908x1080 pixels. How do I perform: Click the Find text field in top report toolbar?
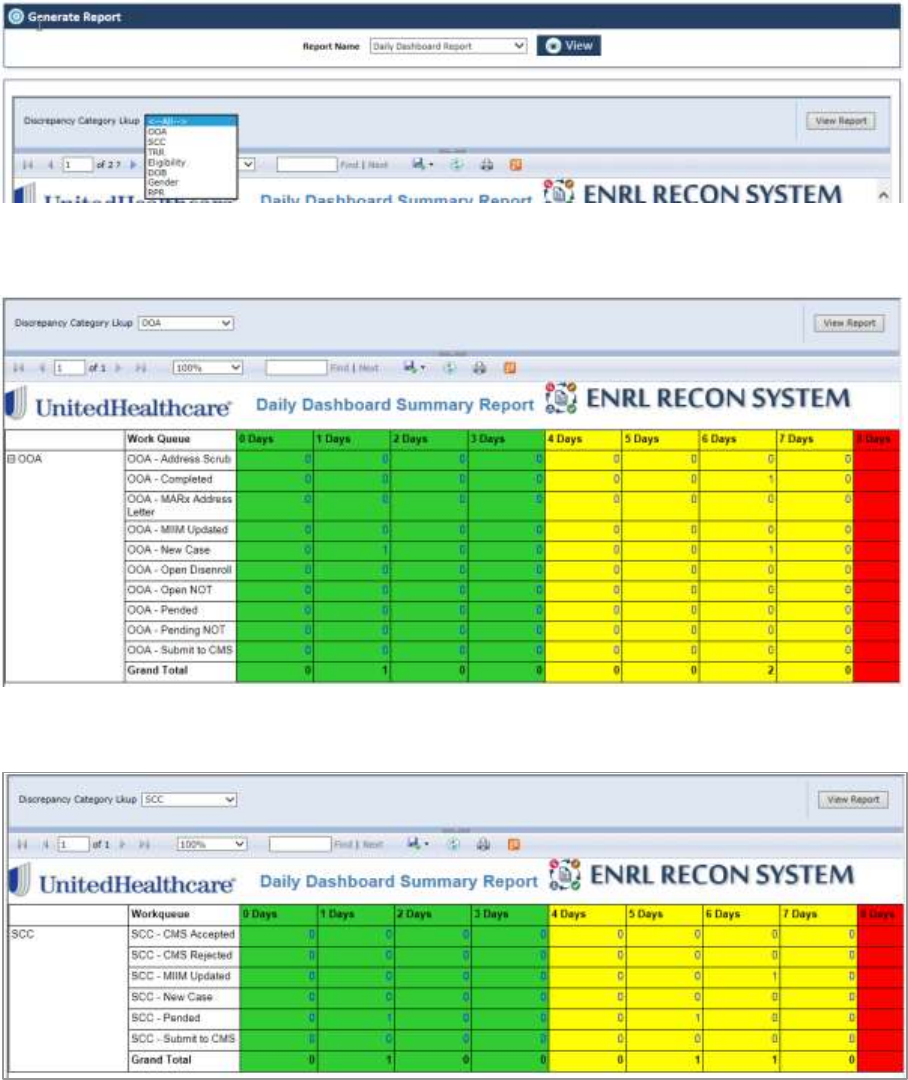307,165
